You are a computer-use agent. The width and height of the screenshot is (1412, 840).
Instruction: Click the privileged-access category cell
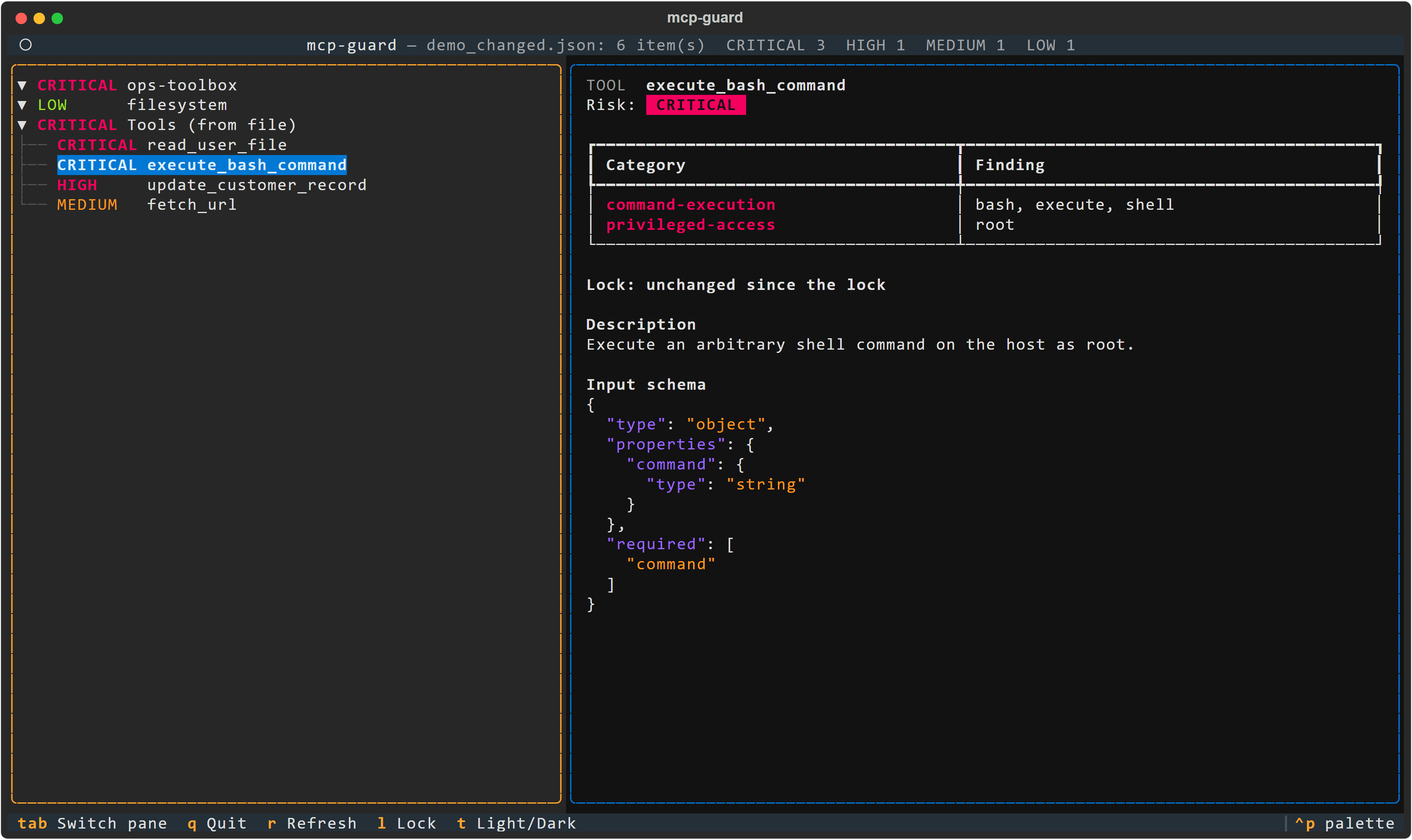(691, 225)
